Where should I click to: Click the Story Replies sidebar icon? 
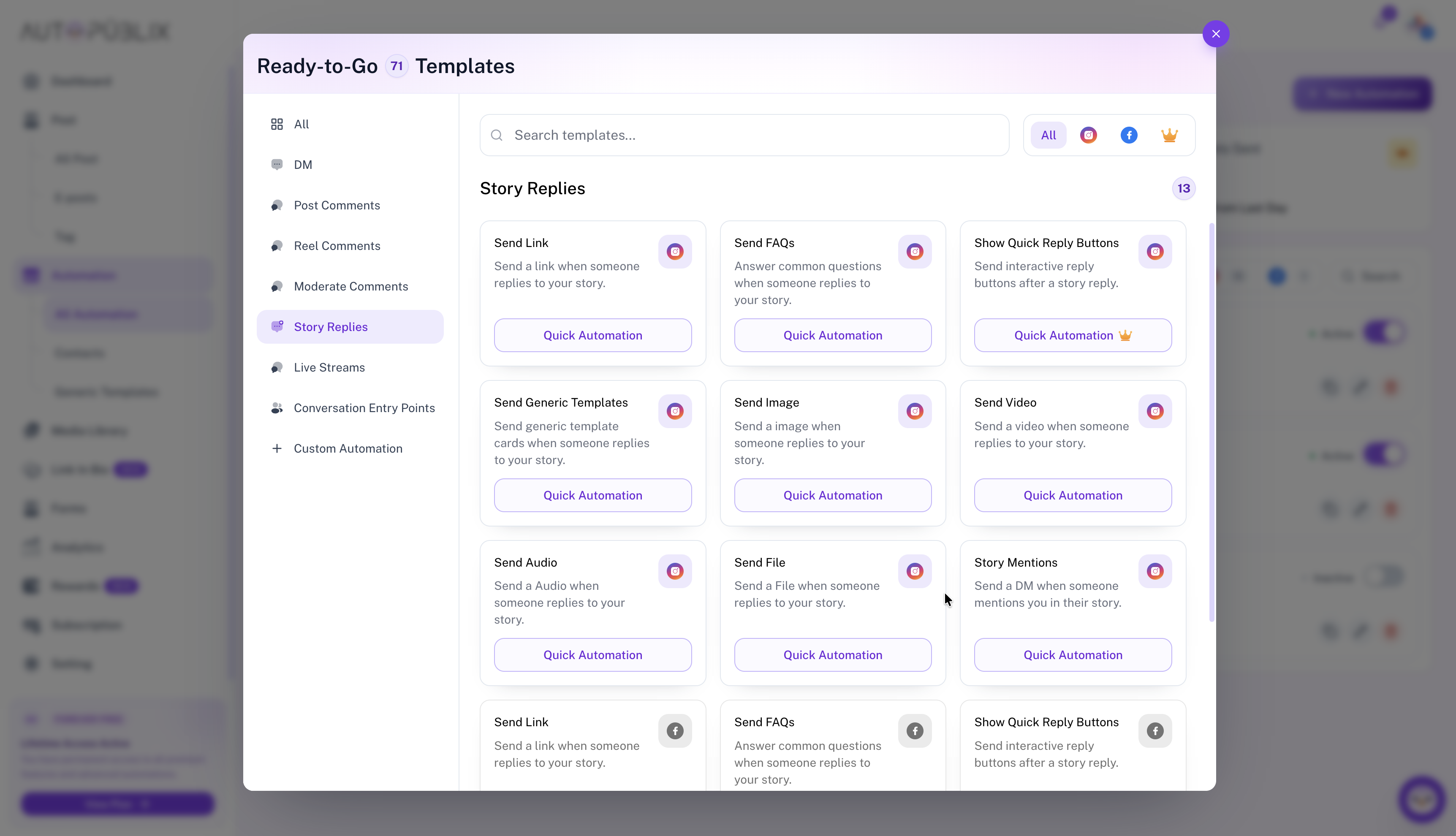[277, 327]
